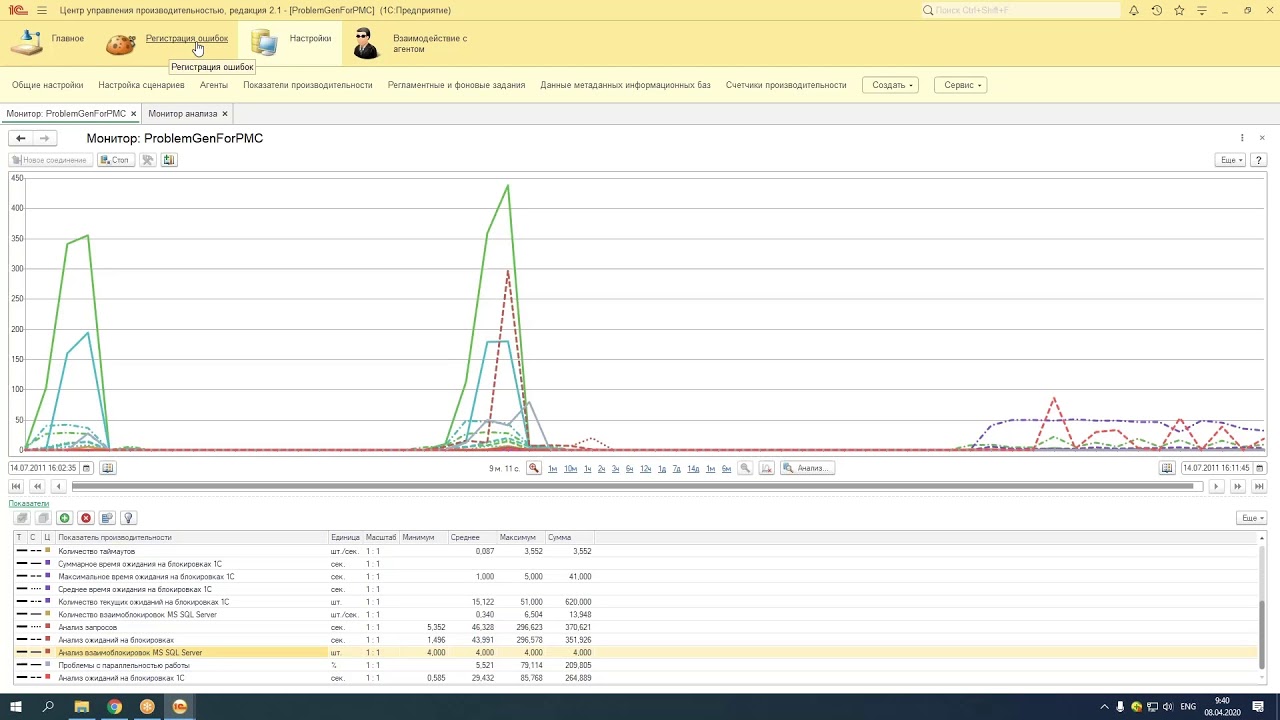Click color swatch of Анализ ожиданий на блокировках 1С
The width and height of the screenshot is (1280, 720).
(x=47, y=678)
